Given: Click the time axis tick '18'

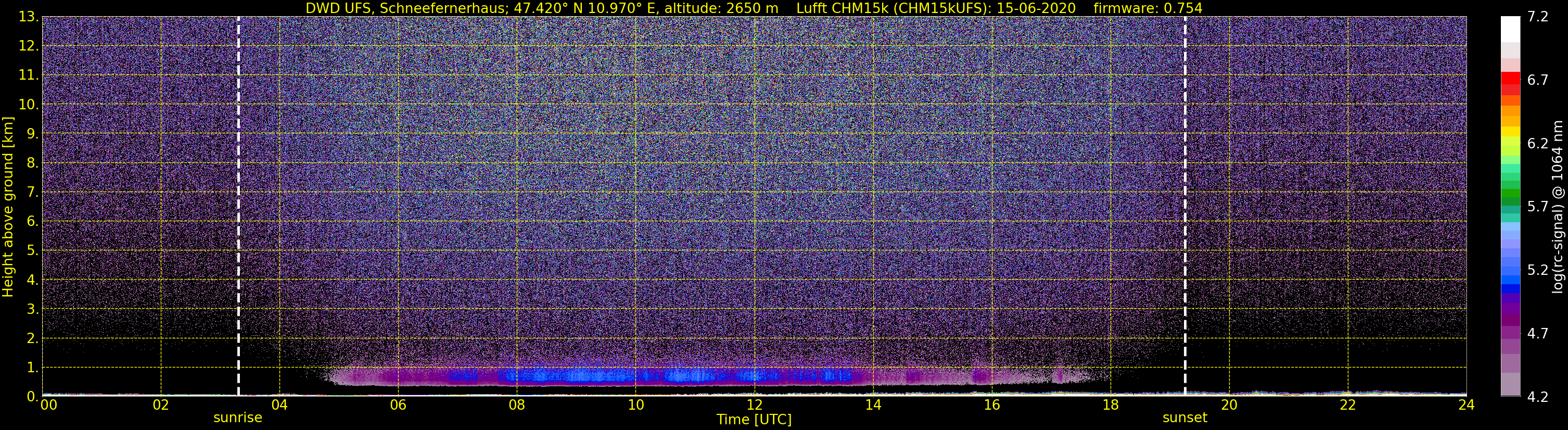Looking at the screenshot, I should tap(1110, 405).
